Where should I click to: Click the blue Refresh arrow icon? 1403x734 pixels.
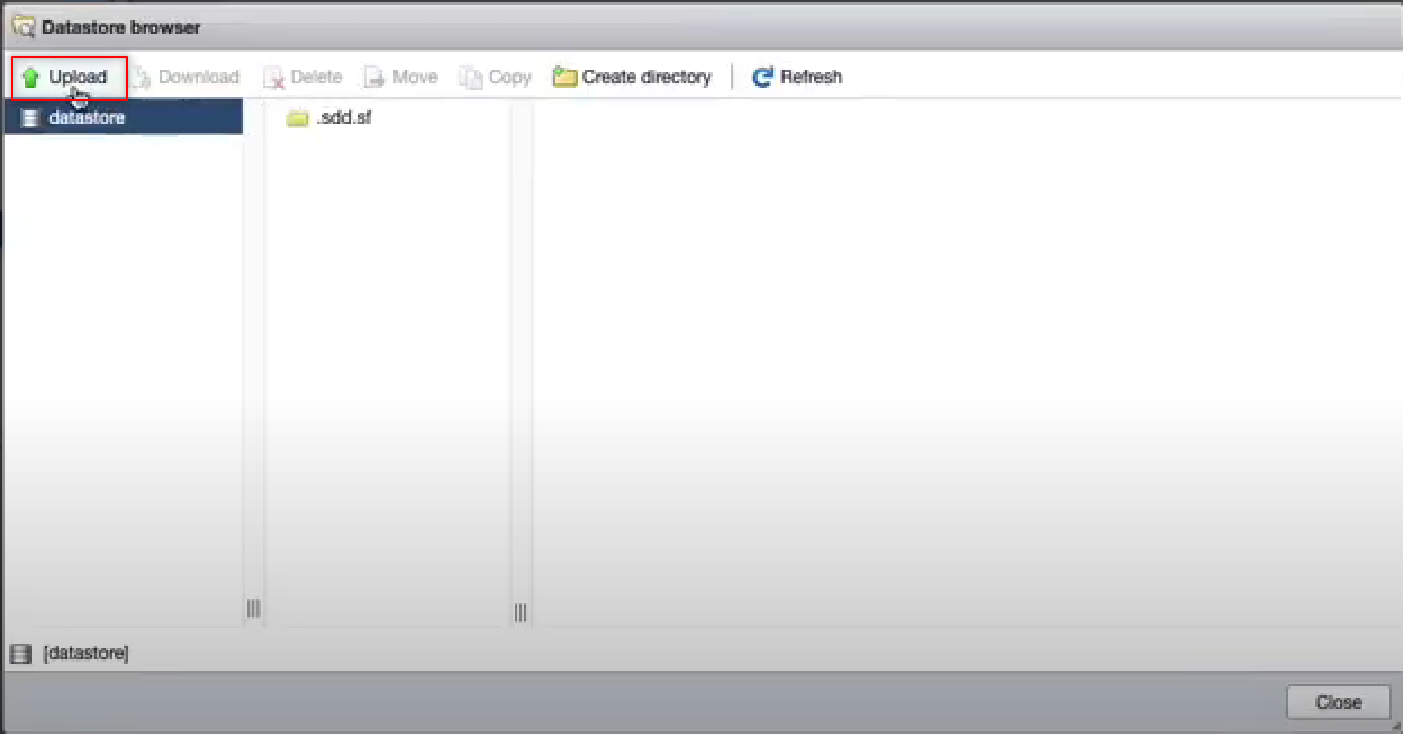(x=763, y=77)
